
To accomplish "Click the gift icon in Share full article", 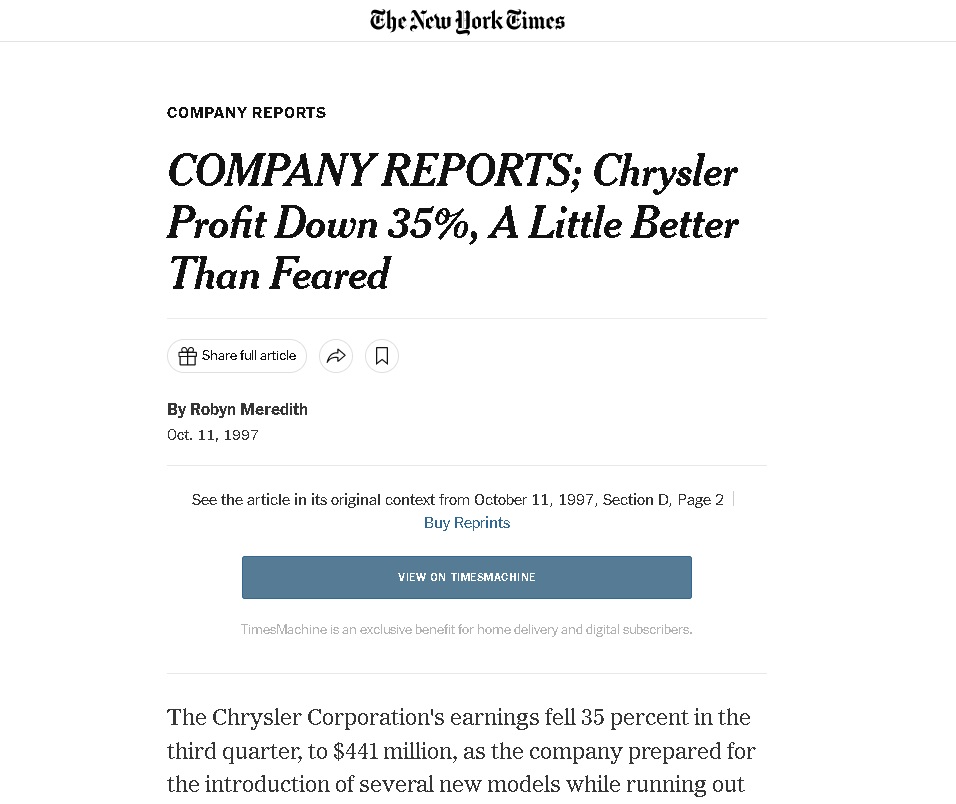I will 187,356.
